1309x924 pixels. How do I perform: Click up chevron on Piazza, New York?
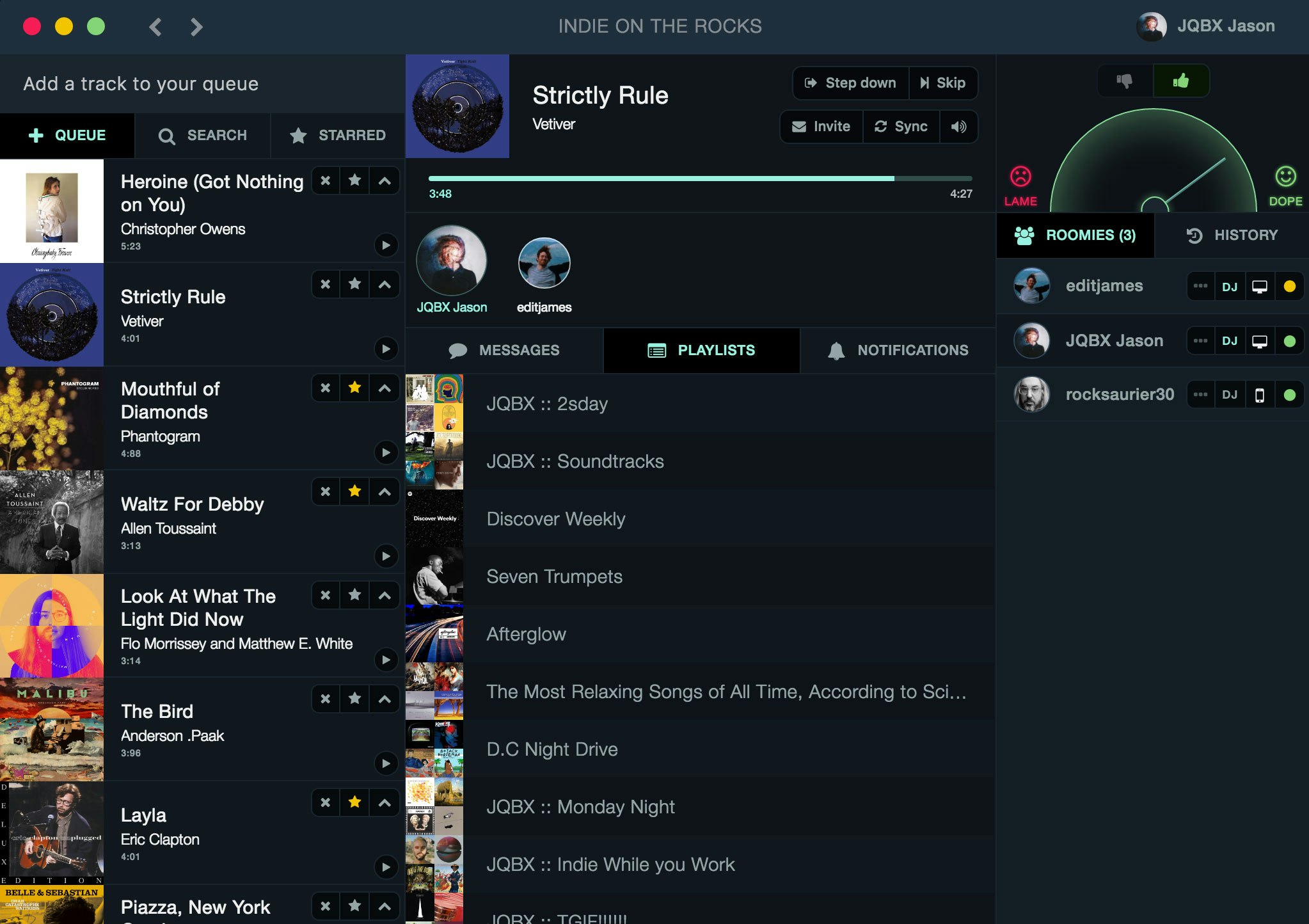point(385,906)
